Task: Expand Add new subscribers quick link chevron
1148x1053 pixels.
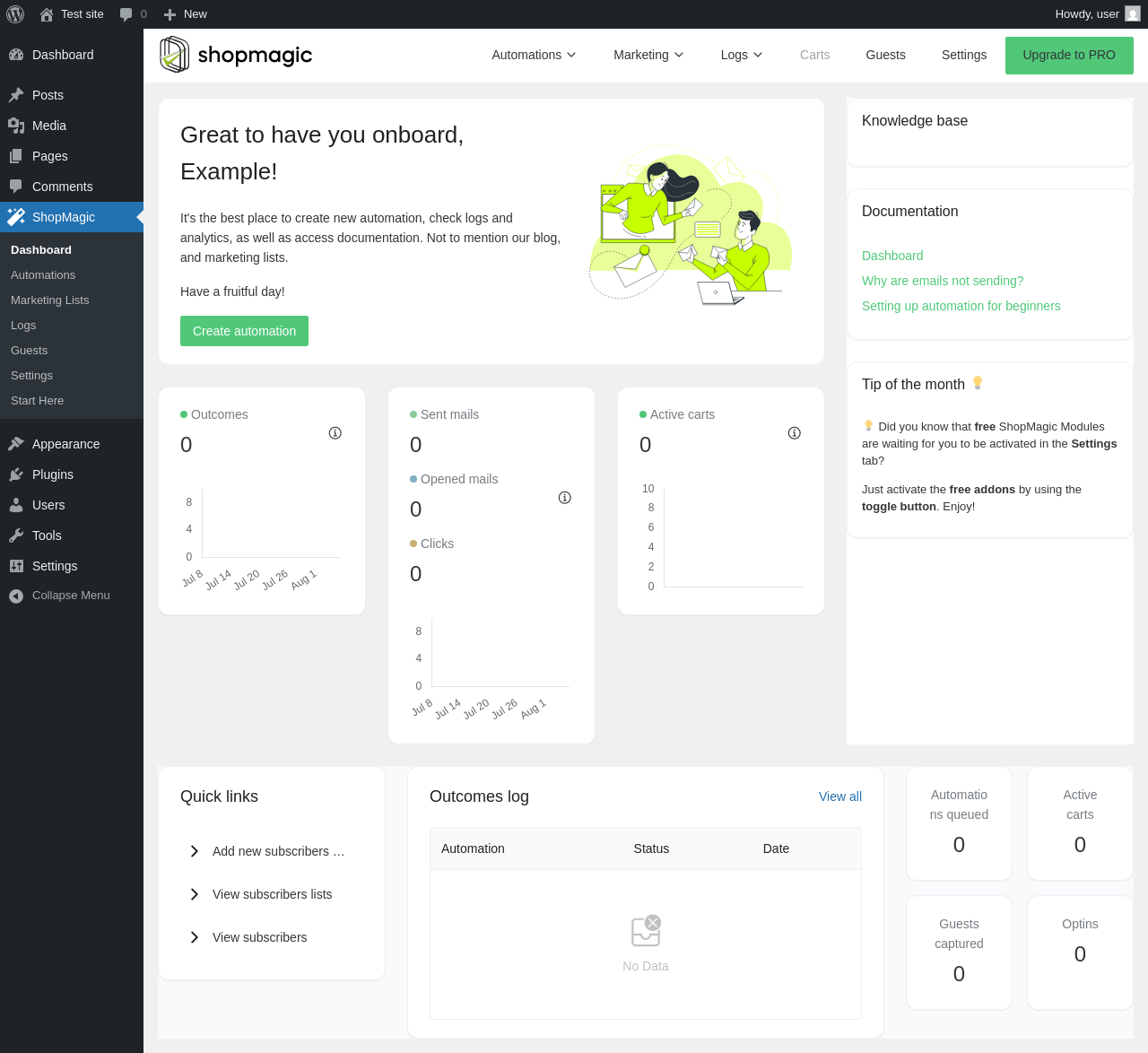Action: (x=195, y=851)
